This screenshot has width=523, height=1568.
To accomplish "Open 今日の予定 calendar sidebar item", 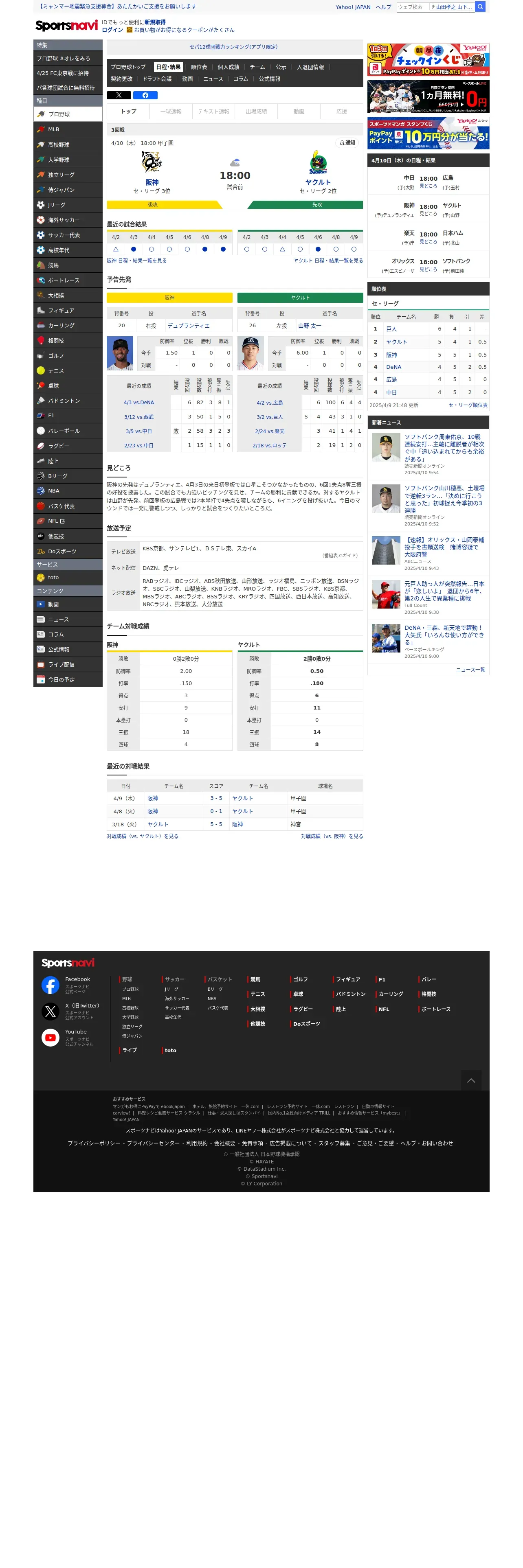I will tap(68, 679).
